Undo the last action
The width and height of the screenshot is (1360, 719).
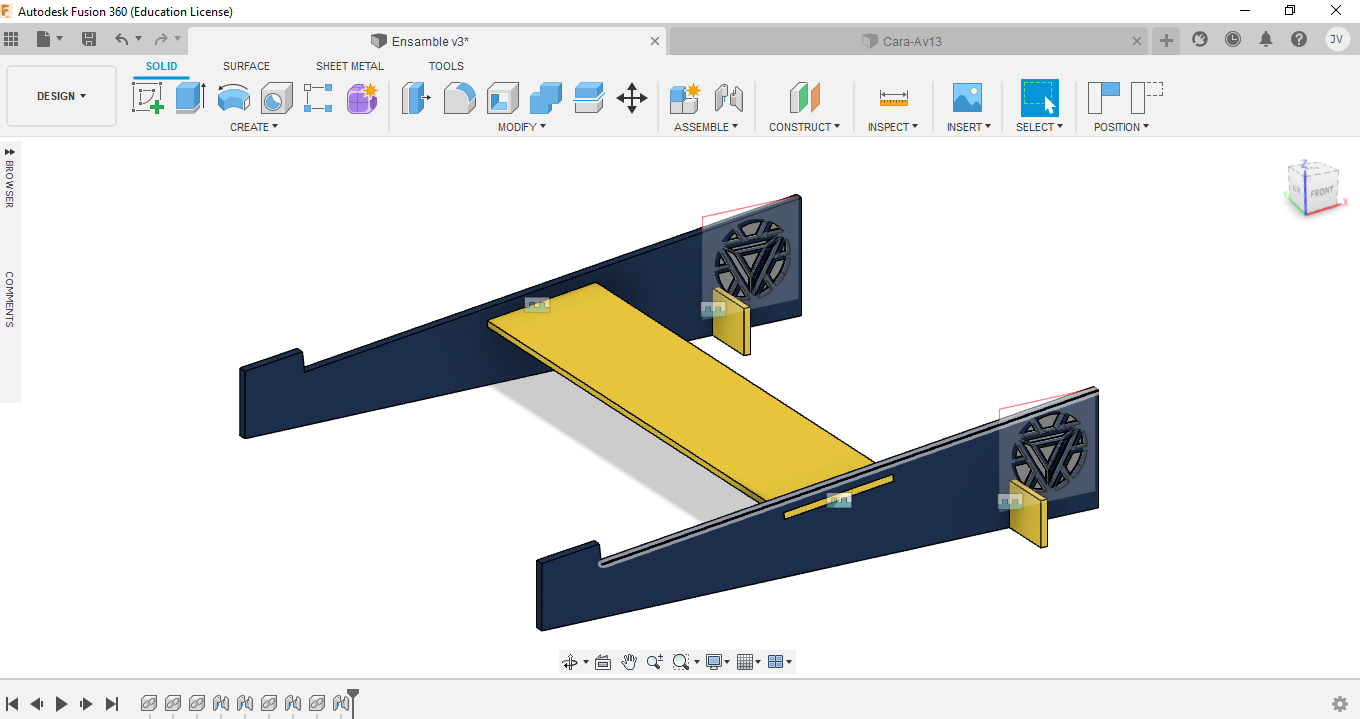pos(121,39)
